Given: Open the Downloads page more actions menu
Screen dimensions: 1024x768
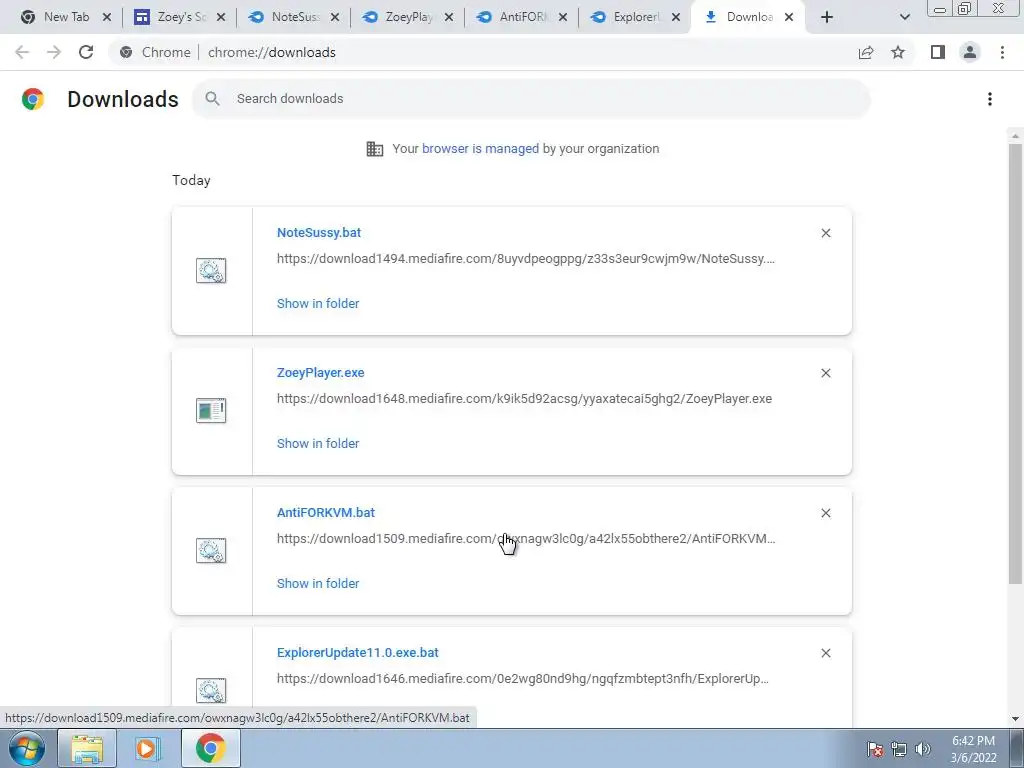Looking at the screenshot, I should (989, 99).
